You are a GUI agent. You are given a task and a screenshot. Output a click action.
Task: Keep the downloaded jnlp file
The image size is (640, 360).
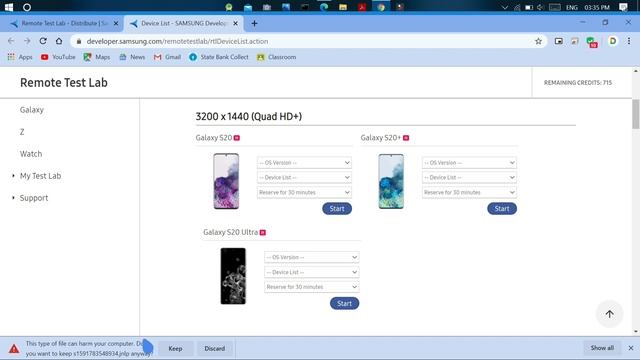(x=176, y=349)
